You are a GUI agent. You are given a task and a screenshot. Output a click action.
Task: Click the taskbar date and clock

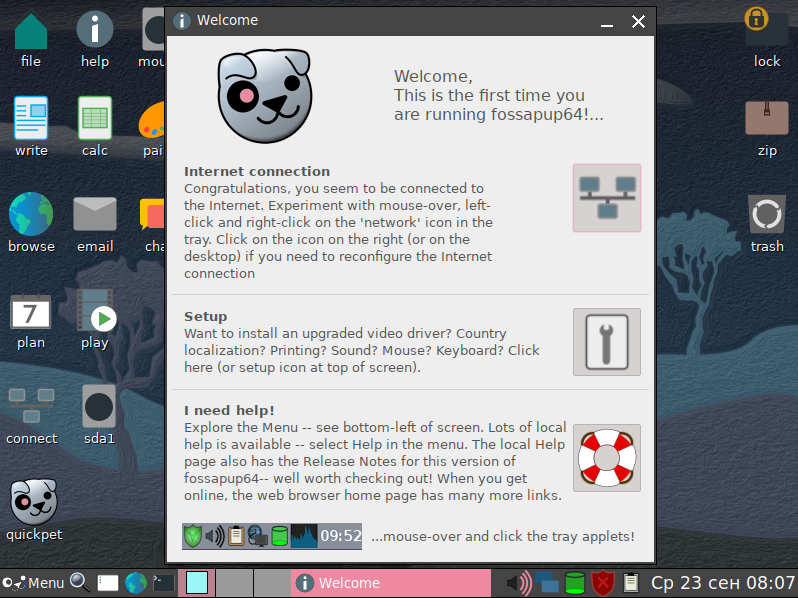point(722,583)
